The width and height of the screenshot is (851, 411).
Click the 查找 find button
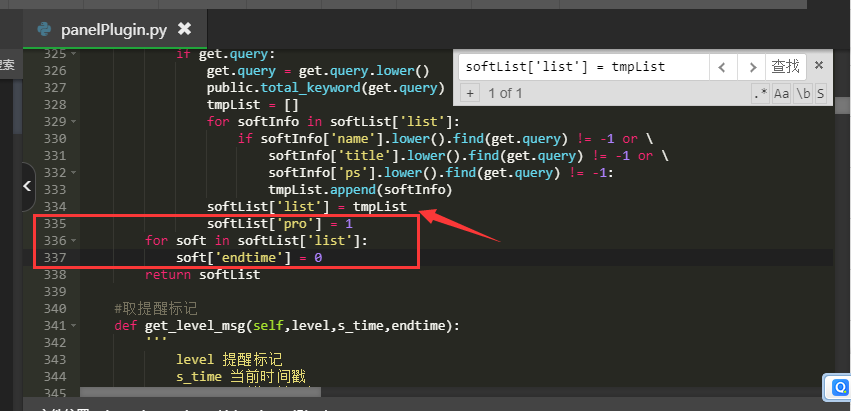[785, 67]
